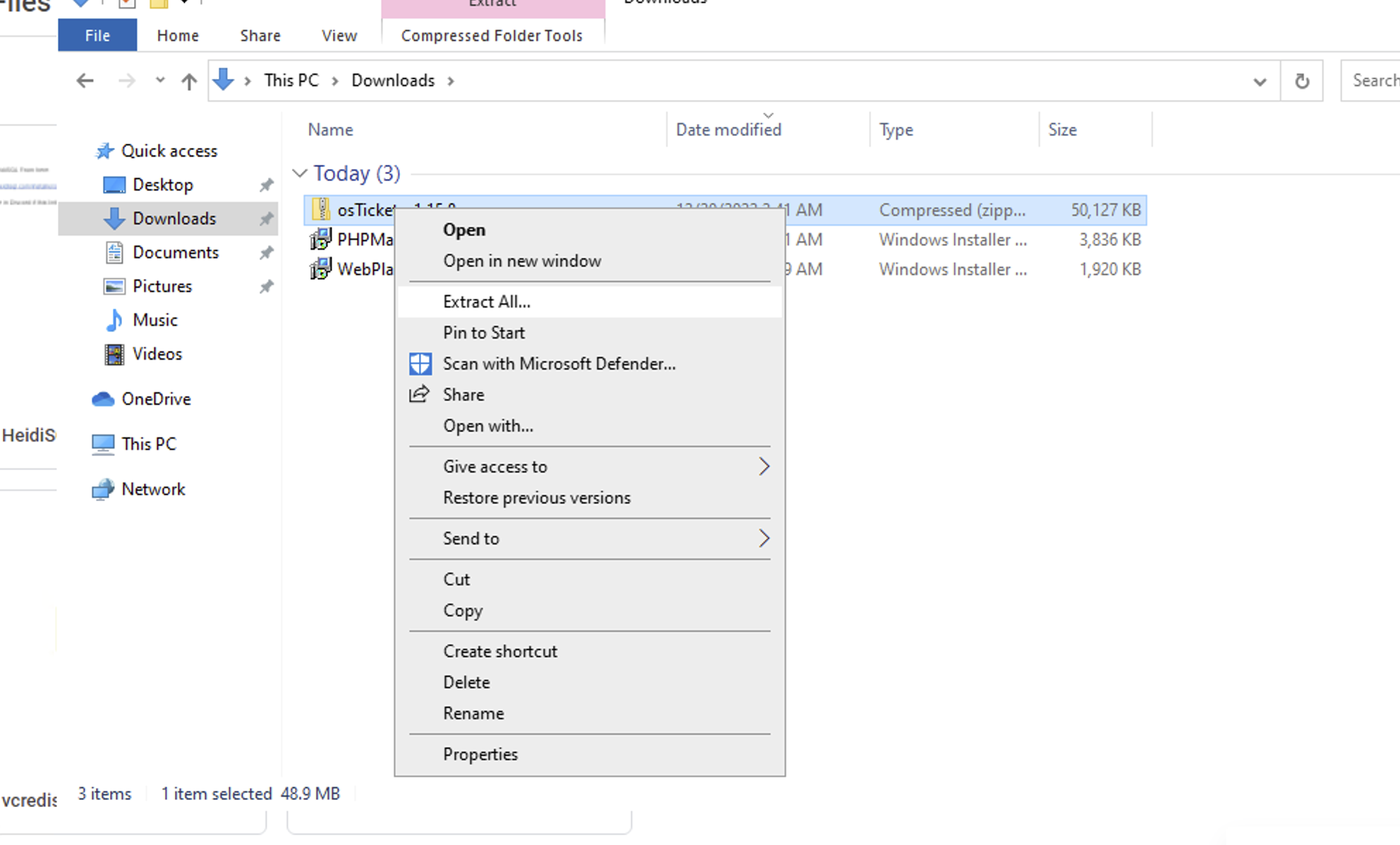Viewport: 1400px width, 845px height.
Task: Unpin Desktop from Quick access
Action: 266,185
